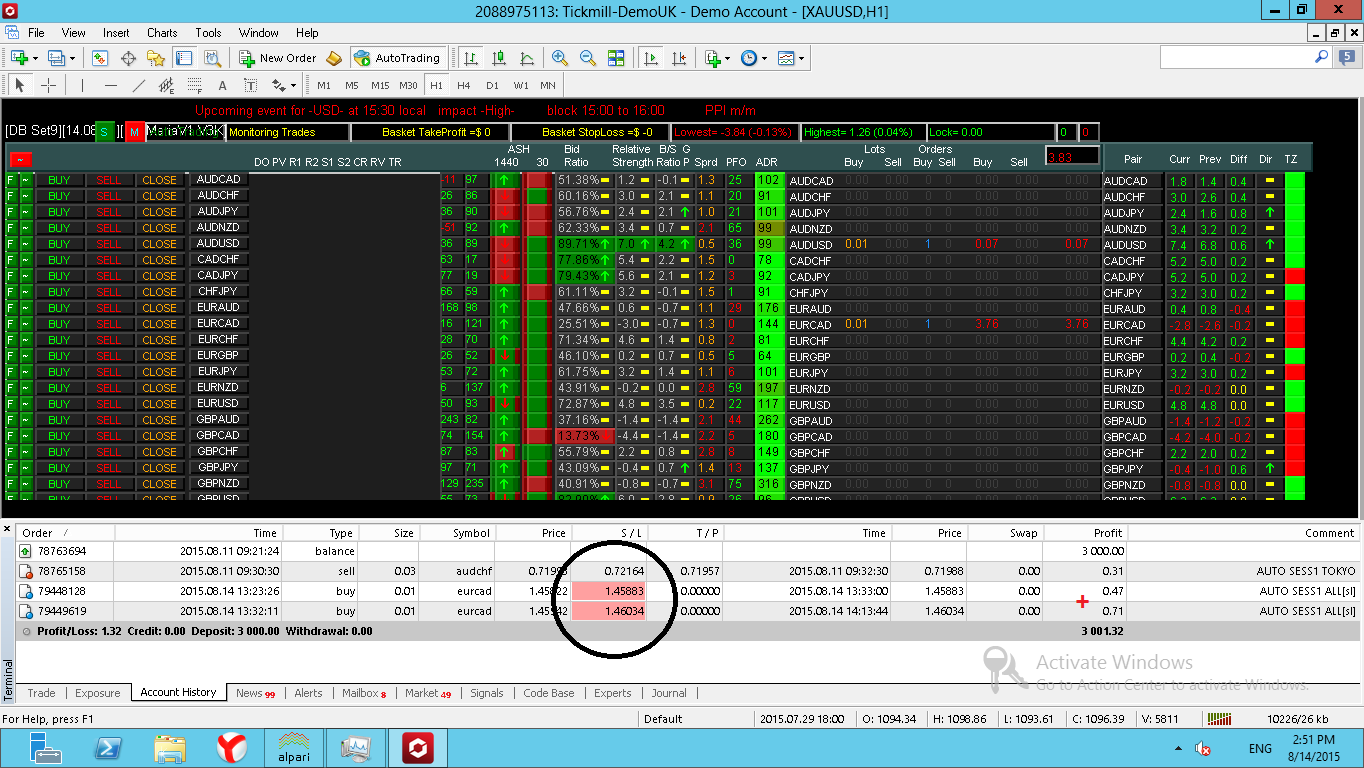Switch to the Journal tab

pos(669,693)
